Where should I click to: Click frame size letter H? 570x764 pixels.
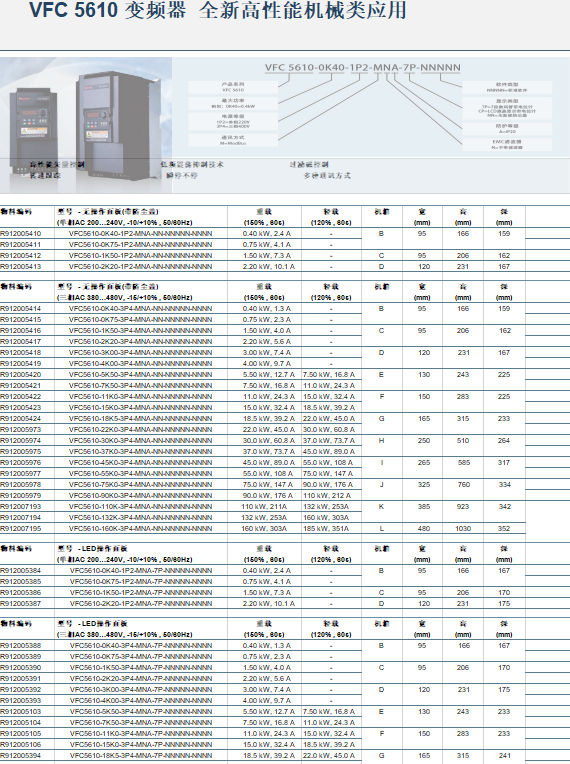pos(381,440)
